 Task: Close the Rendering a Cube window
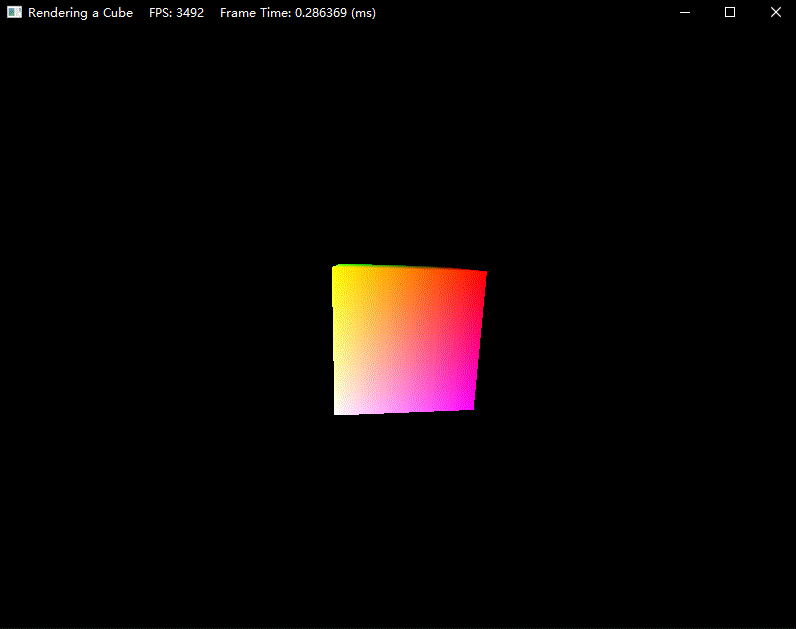pos(775,12)
